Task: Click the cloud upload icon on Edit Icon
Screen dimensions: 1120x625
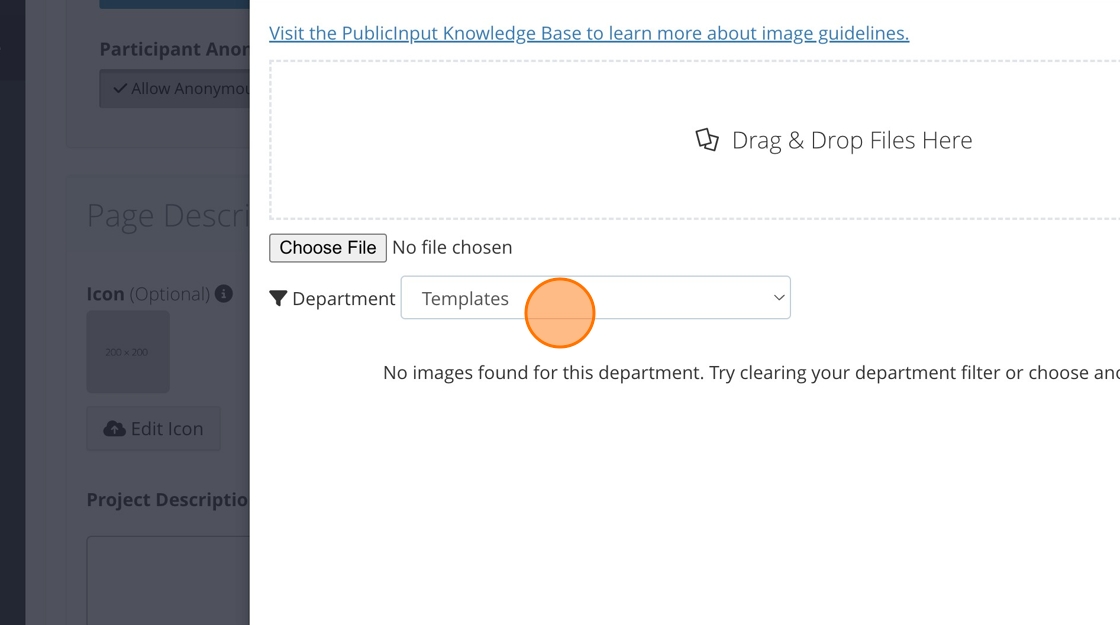Action: tap(115, 429)
